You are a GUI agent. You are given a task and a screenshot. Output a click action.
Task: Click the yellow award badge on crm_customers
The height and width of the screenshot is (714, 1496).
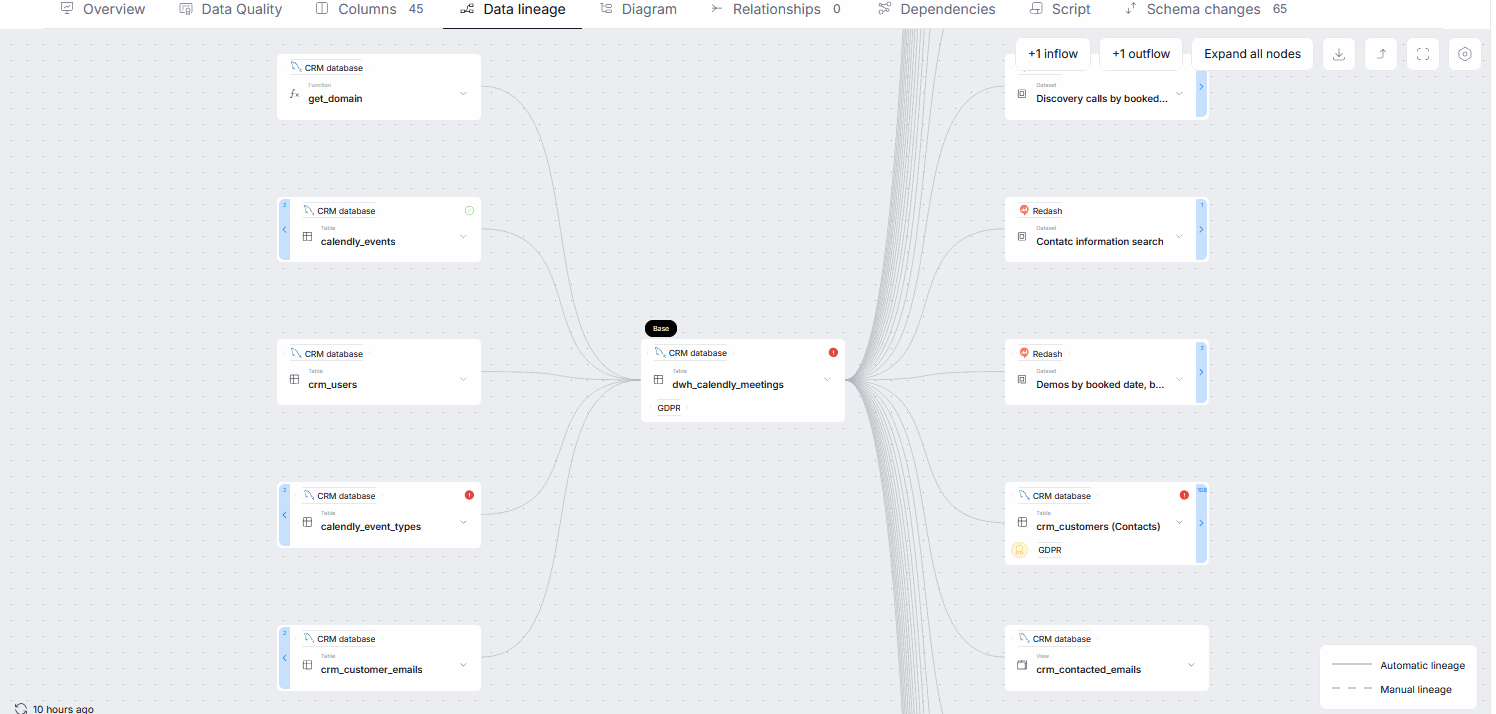[x=1019, y=550]
